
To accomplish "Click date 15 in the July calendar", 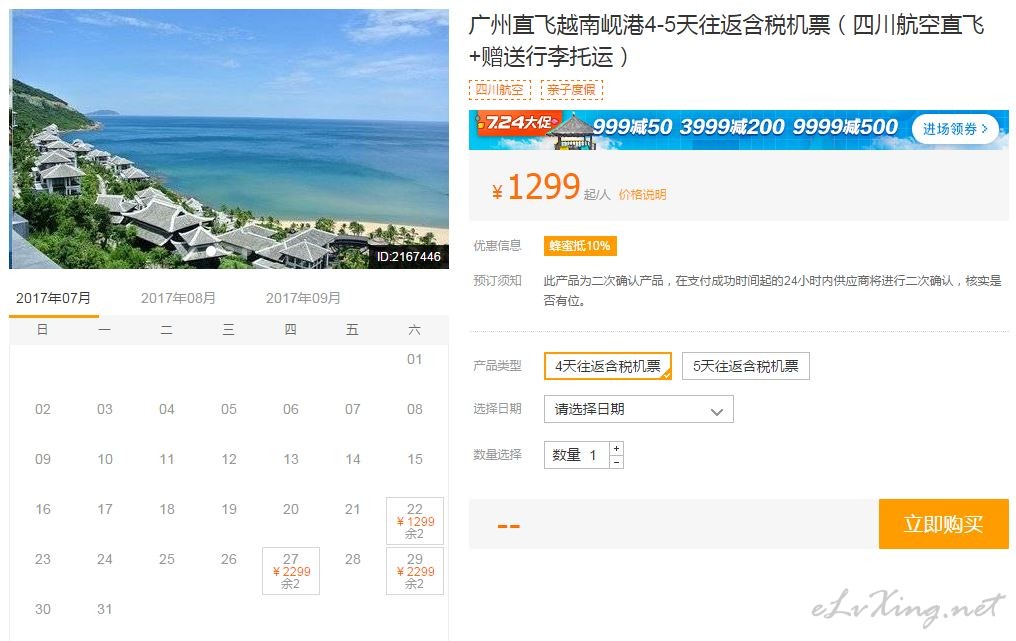I will 415,459.
